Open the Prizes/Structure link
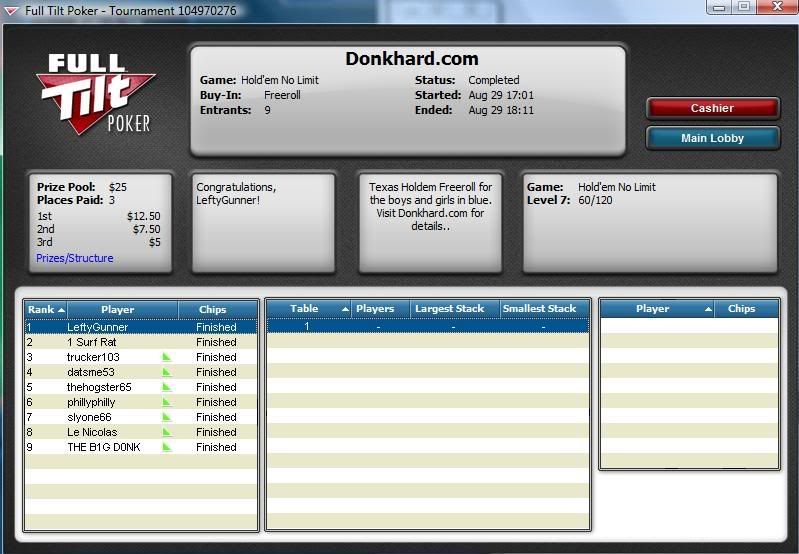 click(x=74, y=258)
